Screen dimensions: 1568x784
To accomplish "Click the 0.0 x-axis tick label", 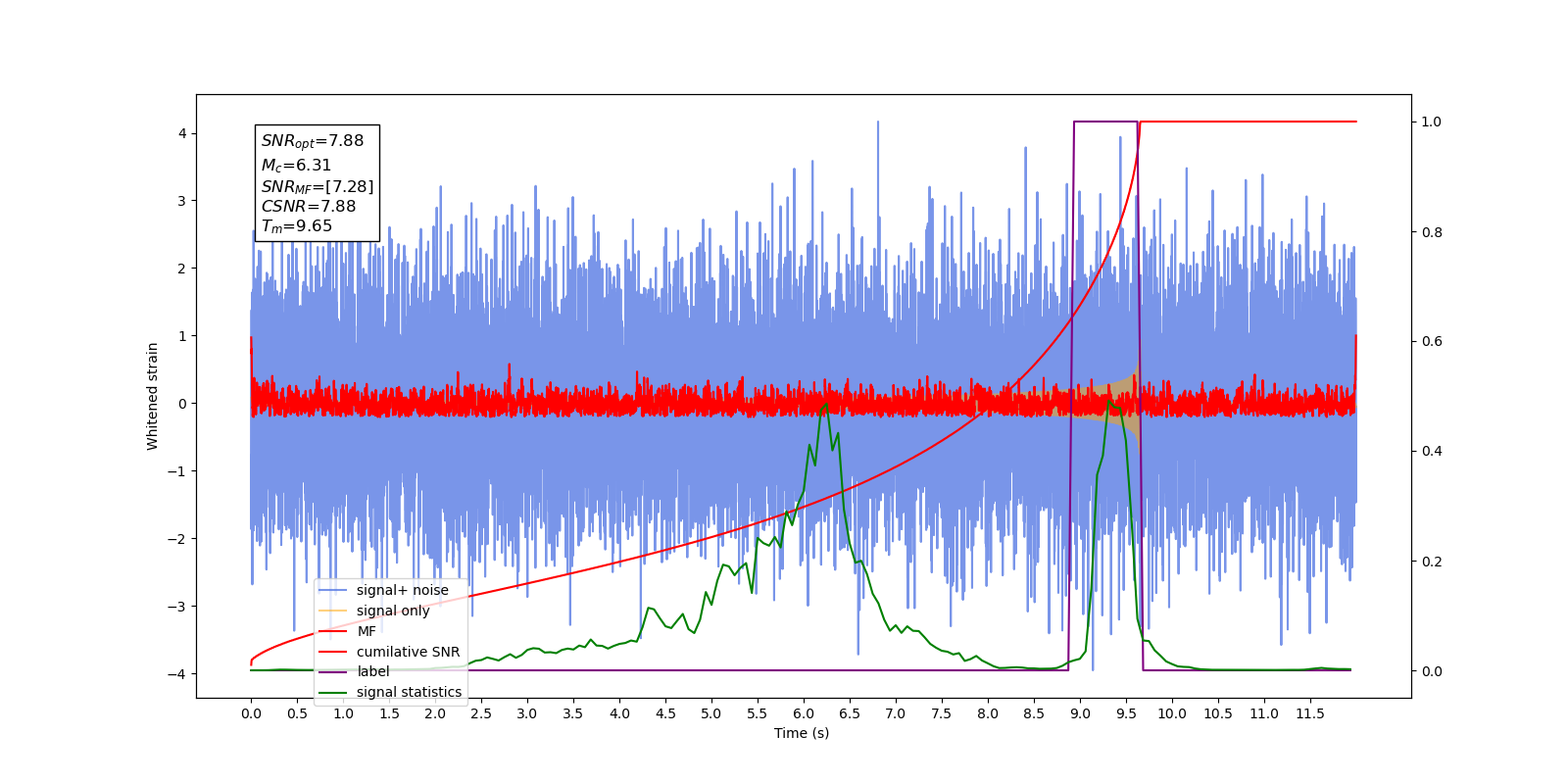I will point(251,713).
